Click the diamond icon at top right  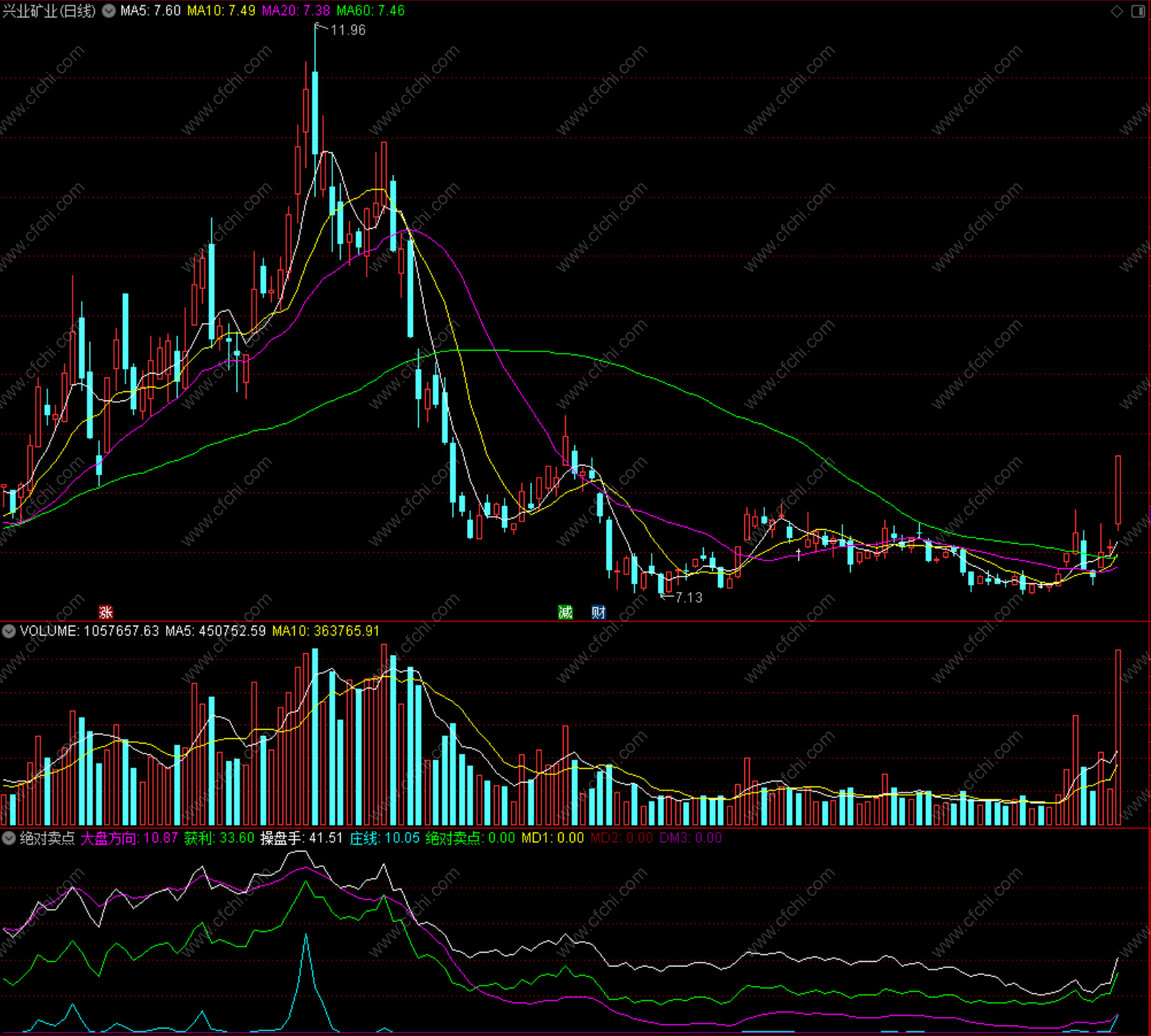[1117, 11]
